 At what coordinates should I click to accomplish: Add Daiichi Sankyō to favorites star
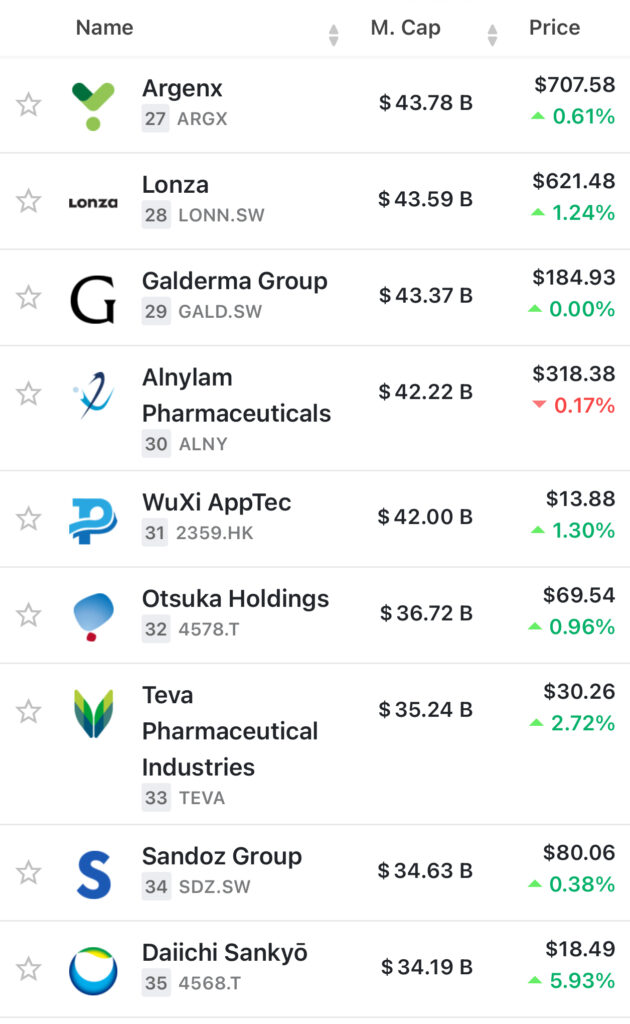tap(29, 969)
